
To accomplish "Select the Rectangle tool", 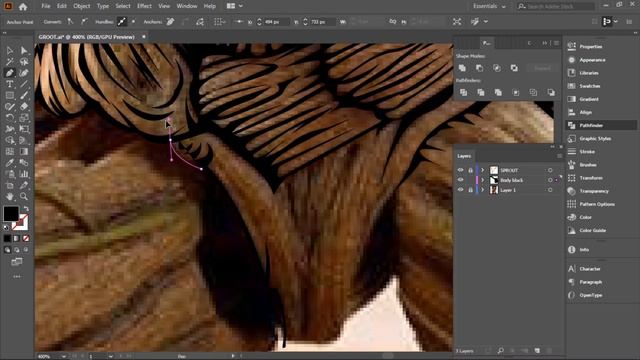I will pos(10,96).
